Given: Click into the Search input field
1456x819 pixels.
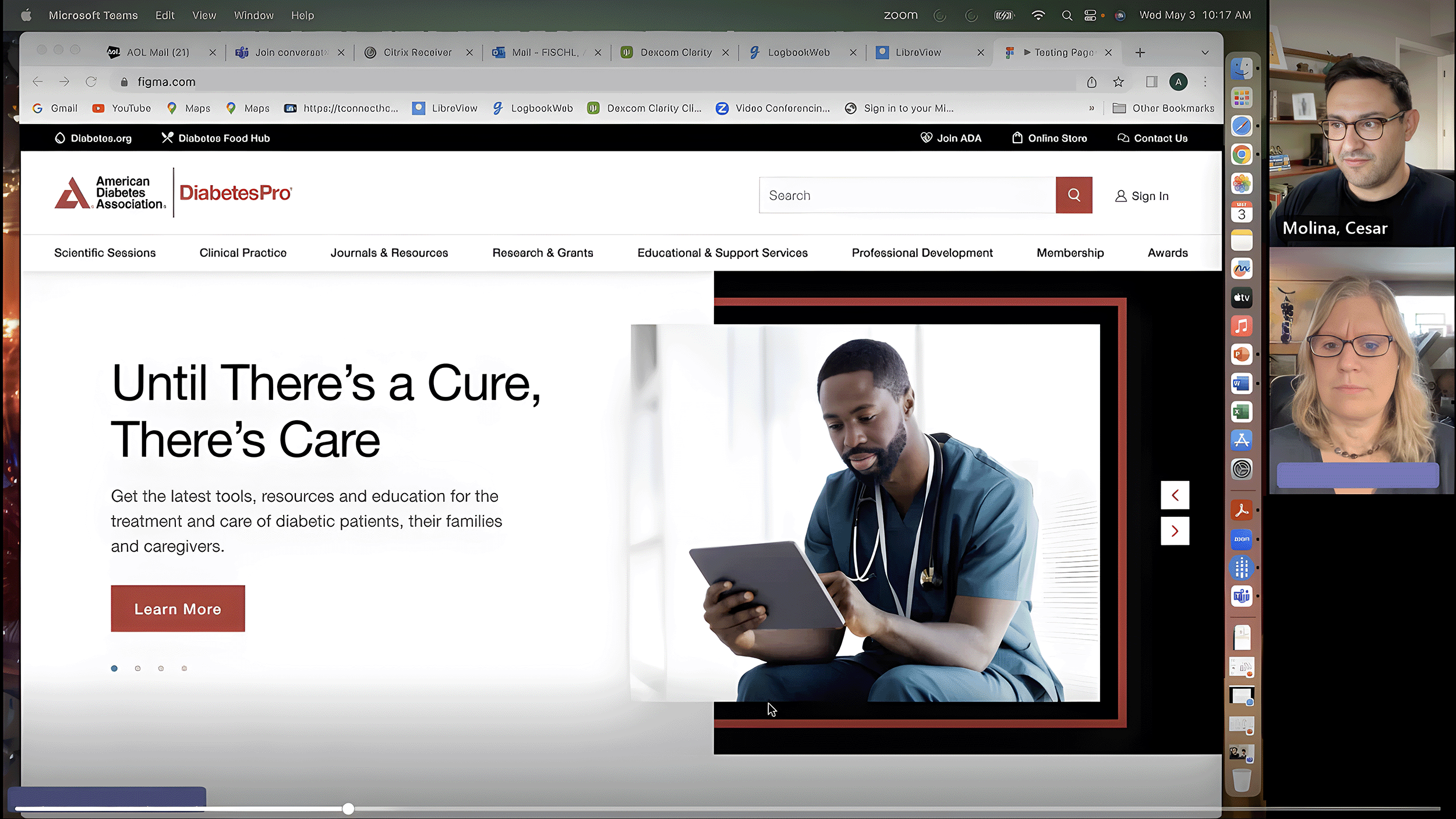Looking at the screenshot, I should click(x=906, y=195).
